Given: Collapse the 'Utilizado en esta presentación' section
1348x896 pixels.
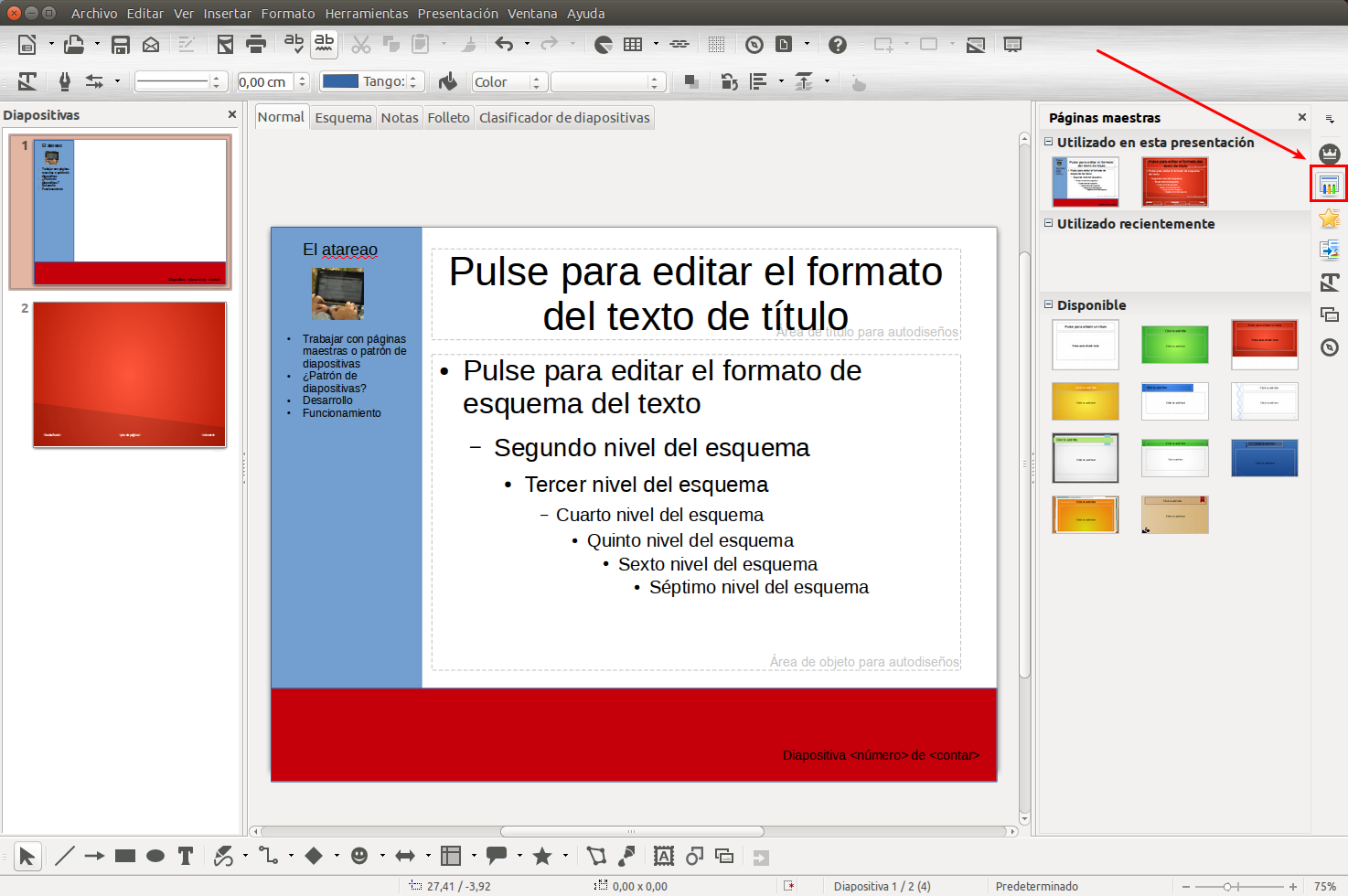Looking at the screenshot, I should [x=1049, y=142].
